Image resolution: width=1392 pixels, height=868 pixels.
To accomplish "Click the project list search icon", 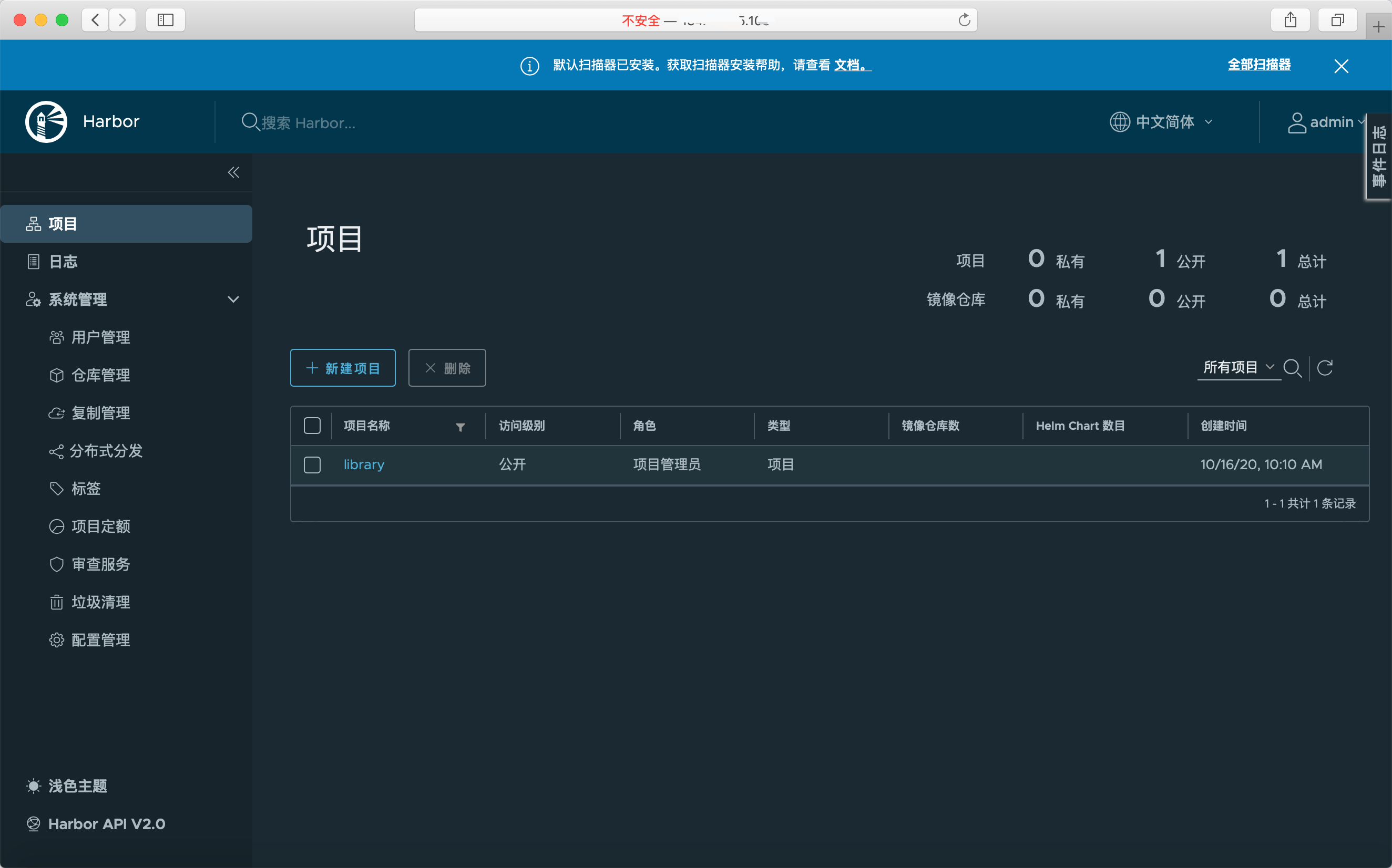I will pyautogui.click(x=1293, y=368).
